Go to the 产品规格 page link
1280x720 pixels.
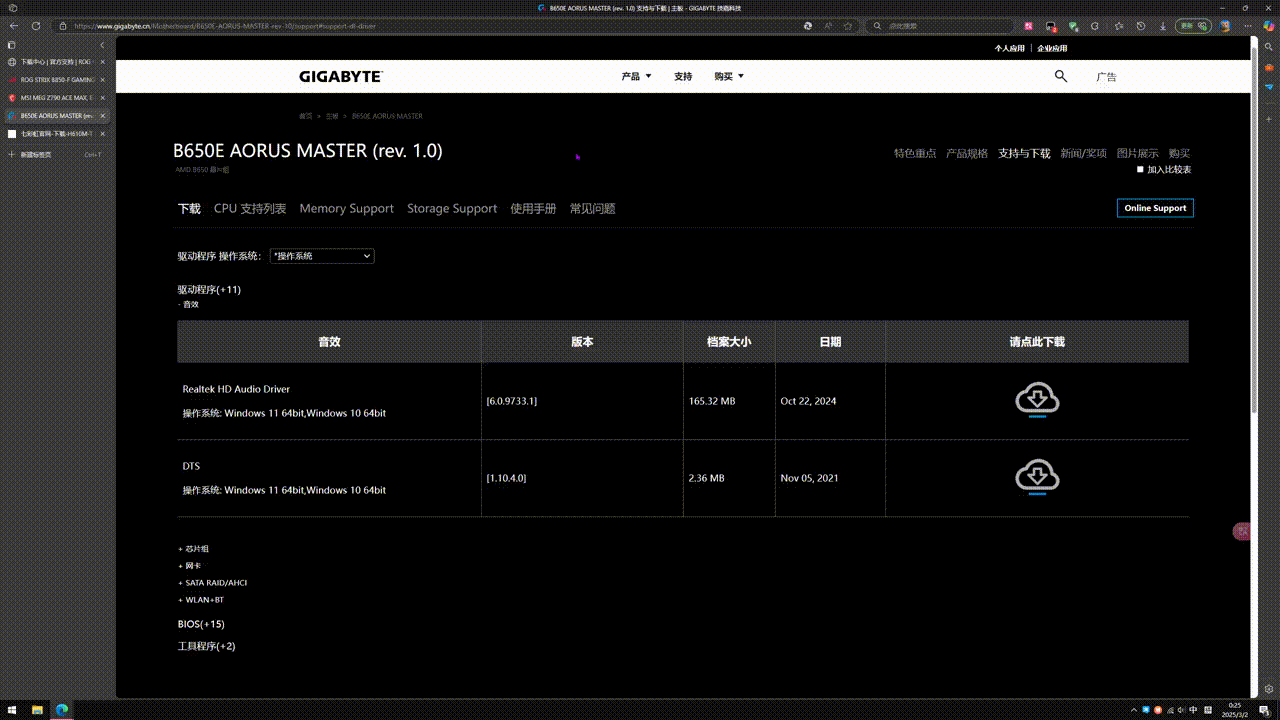point(967,153)
